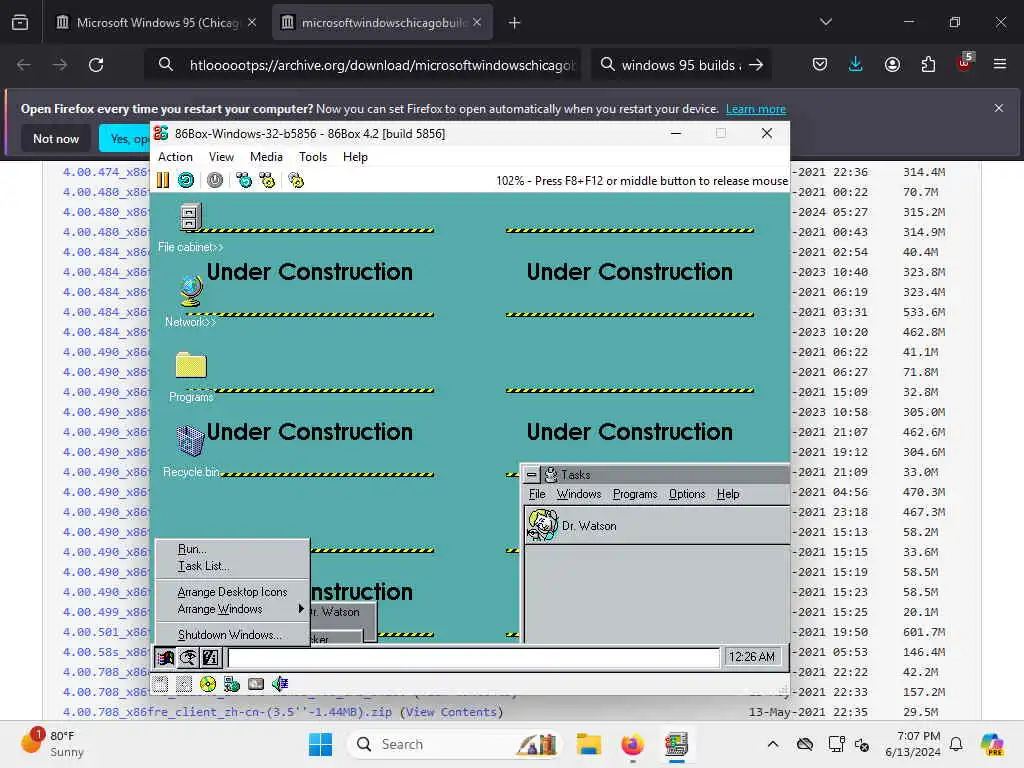Open the 86Box Media menu
The width and height of the screenshot is (1024, 768).
(x=266, y=157)
